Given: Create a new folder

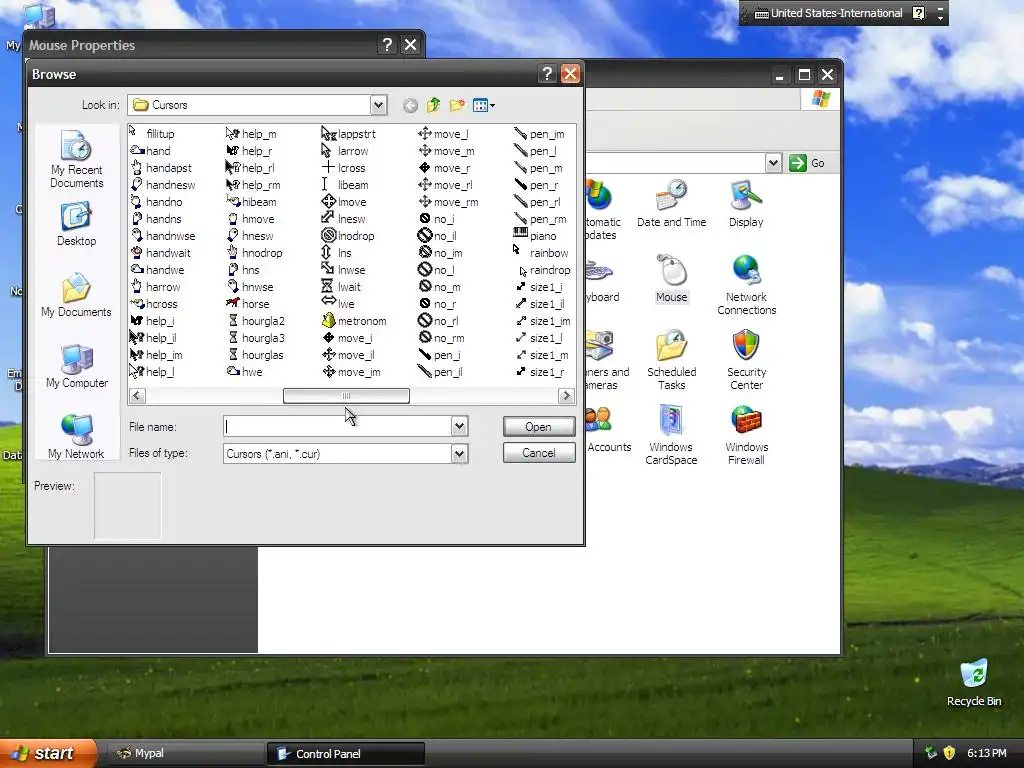Looking at the screenshot, I should point(457,105).
